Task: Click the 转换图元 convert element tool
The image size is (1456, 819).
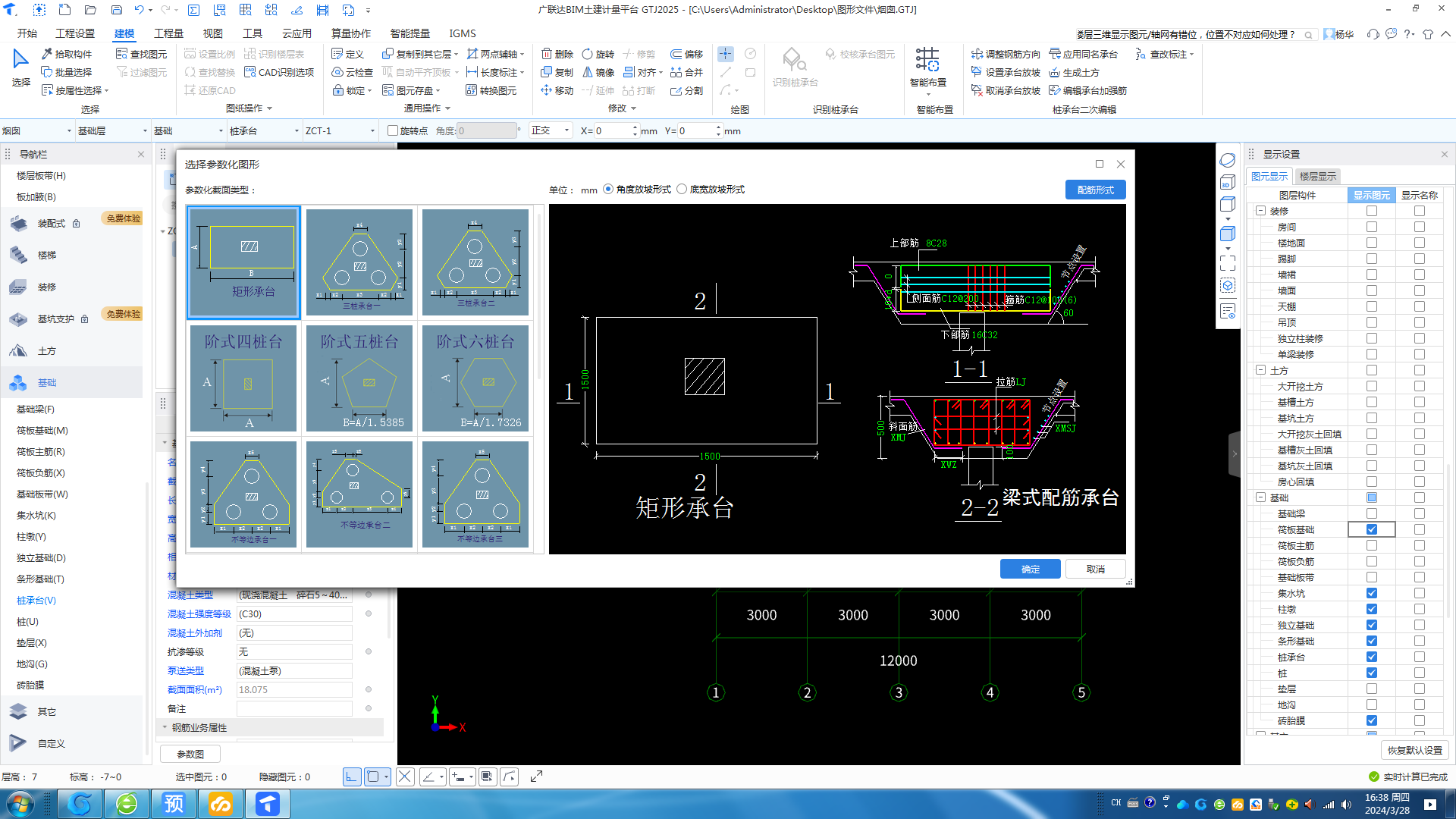Action: (491, 90)
